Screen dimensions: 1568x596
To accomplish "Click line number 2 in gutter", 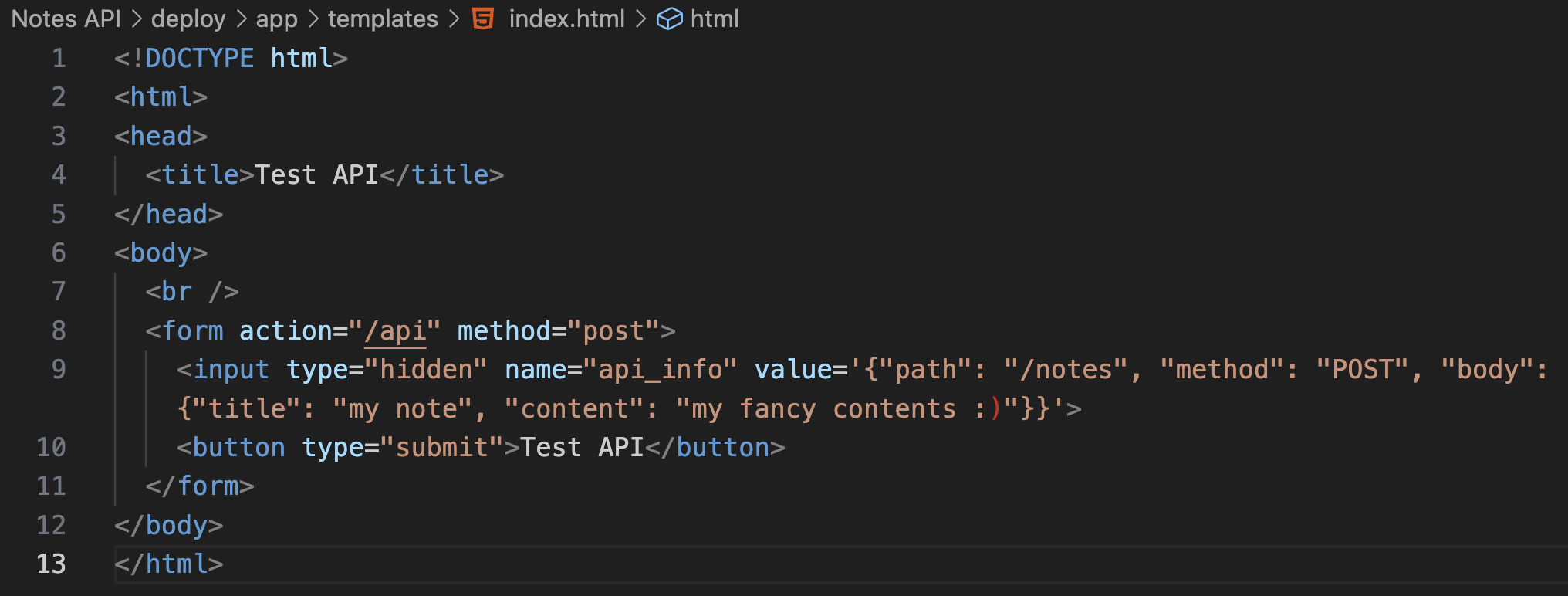I will click(x=59, y=97).
